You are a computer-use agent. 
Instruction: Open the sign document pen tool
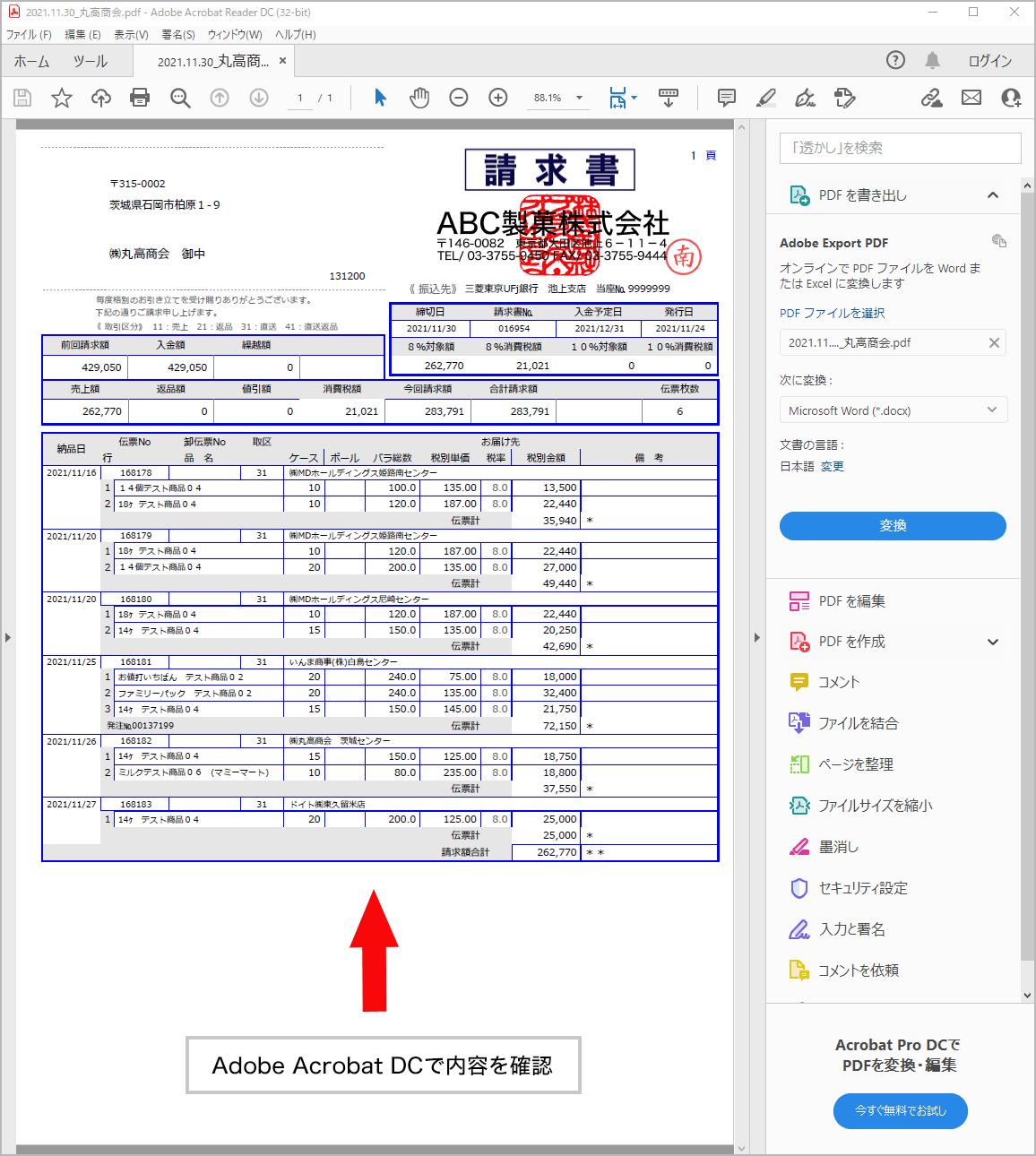[806, 98]
